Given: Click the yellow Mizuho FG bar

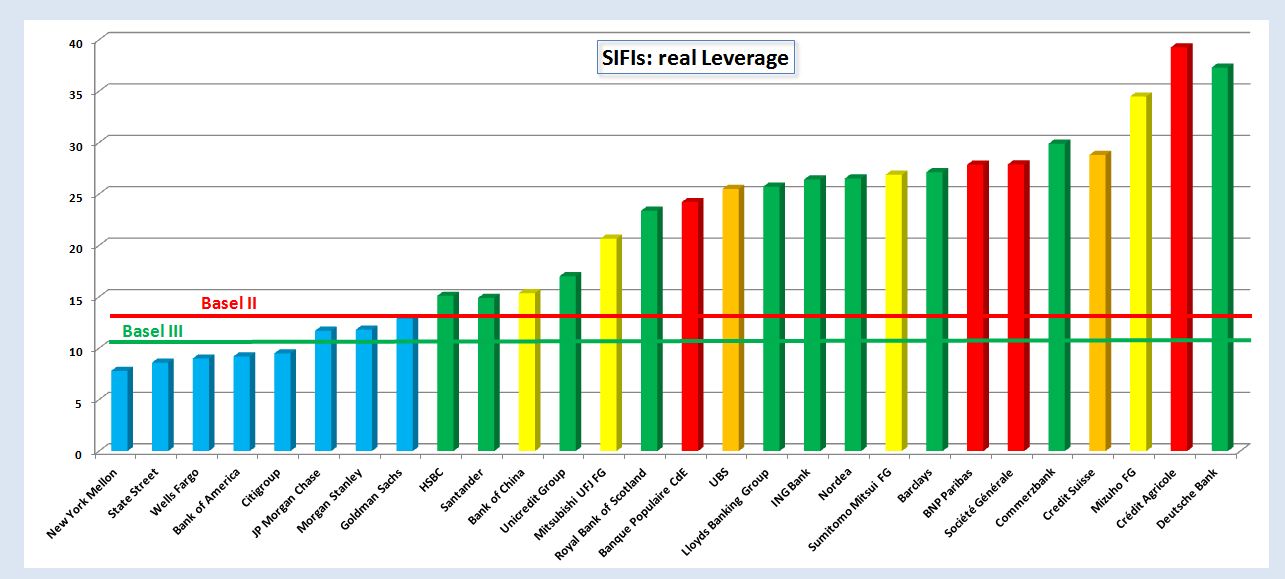Looking at the screenshot, I should click(1141, 273).
